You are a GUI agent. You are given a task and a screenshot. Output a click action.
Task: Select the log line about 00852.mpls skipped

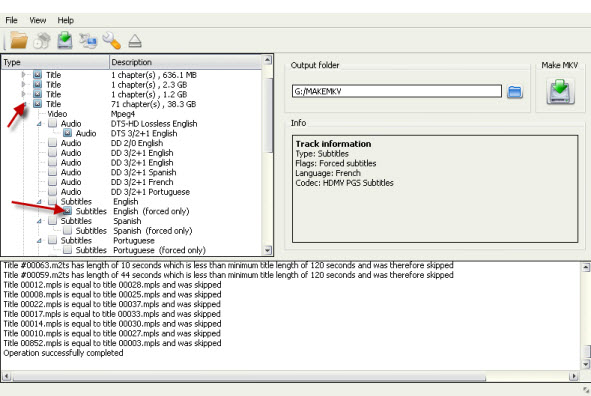(x=112, y=343)
